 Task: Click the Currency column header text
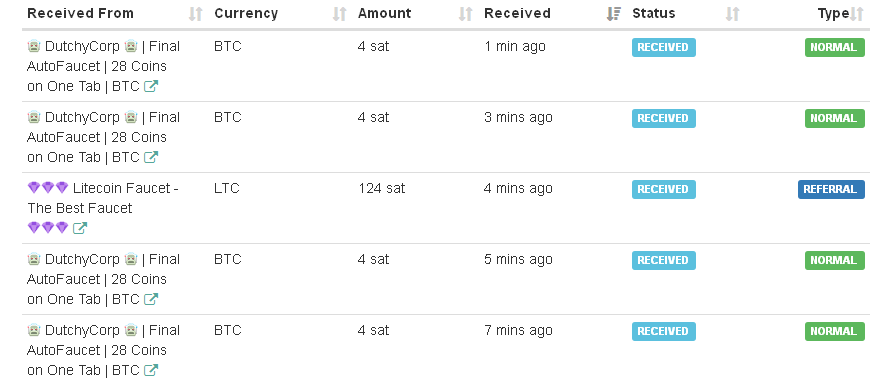pos(246,13)
